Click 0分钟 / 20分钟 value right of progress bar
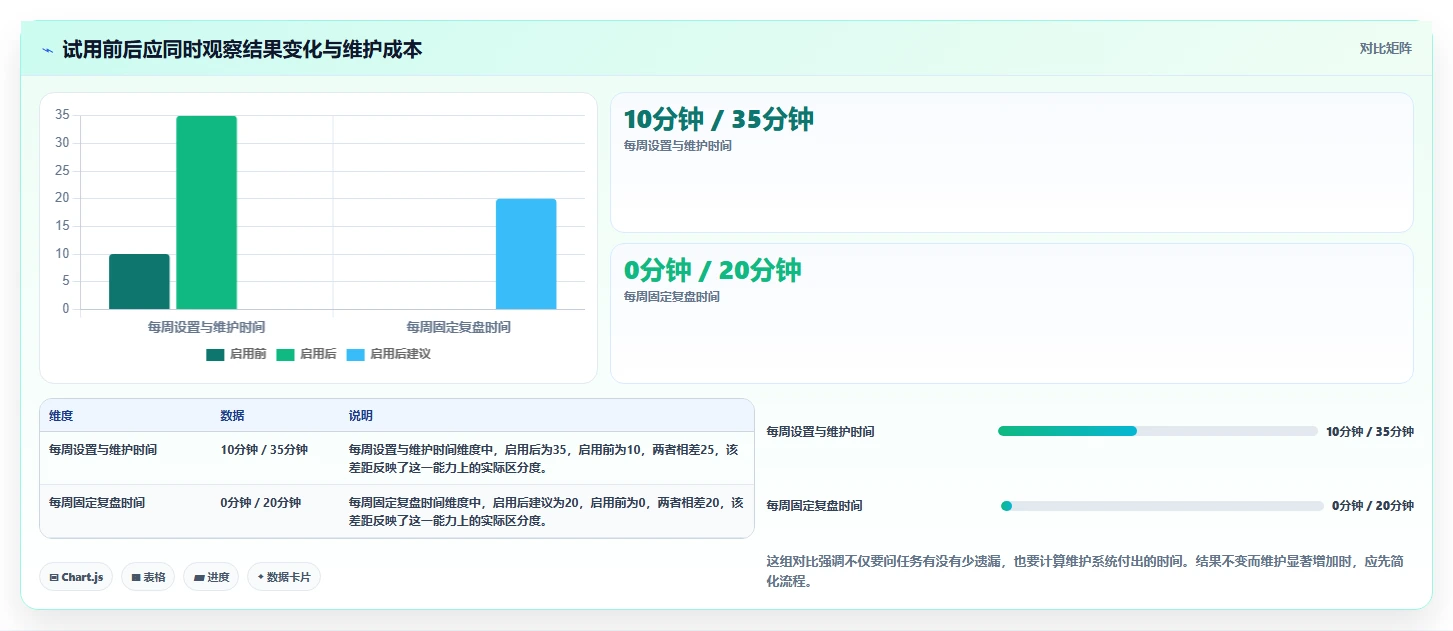Viewport: 1453px width, 631px height. point(1373,506)
